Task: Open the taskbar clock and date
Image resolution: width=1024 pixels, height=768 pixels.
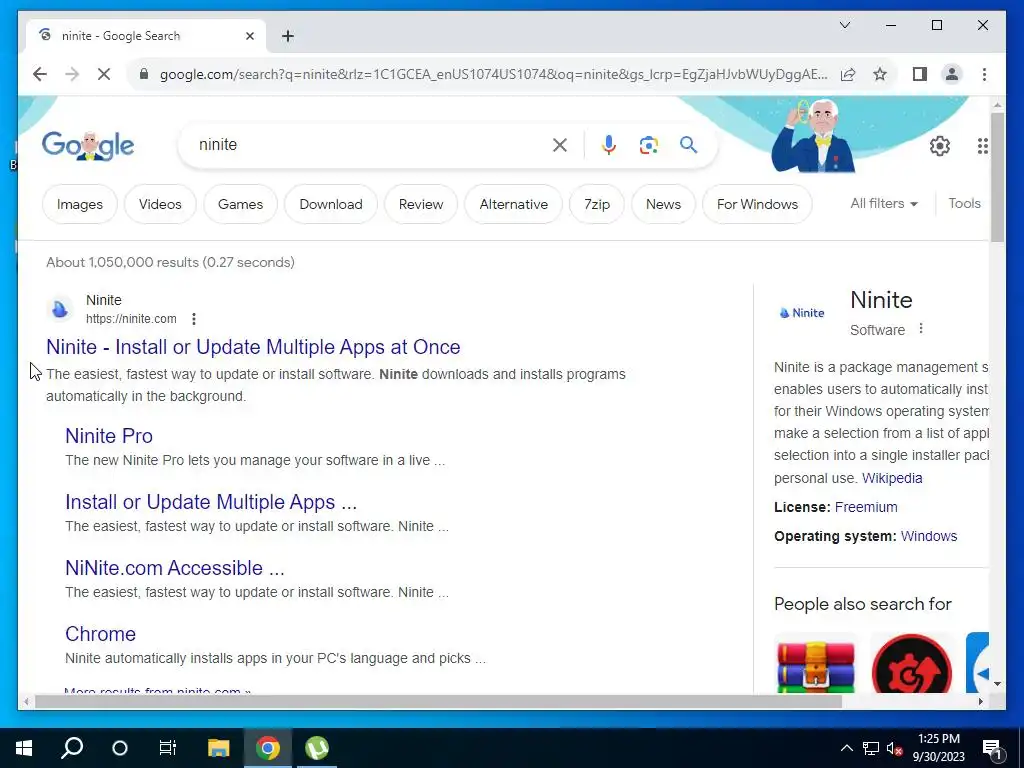Action: coord(938,748)
